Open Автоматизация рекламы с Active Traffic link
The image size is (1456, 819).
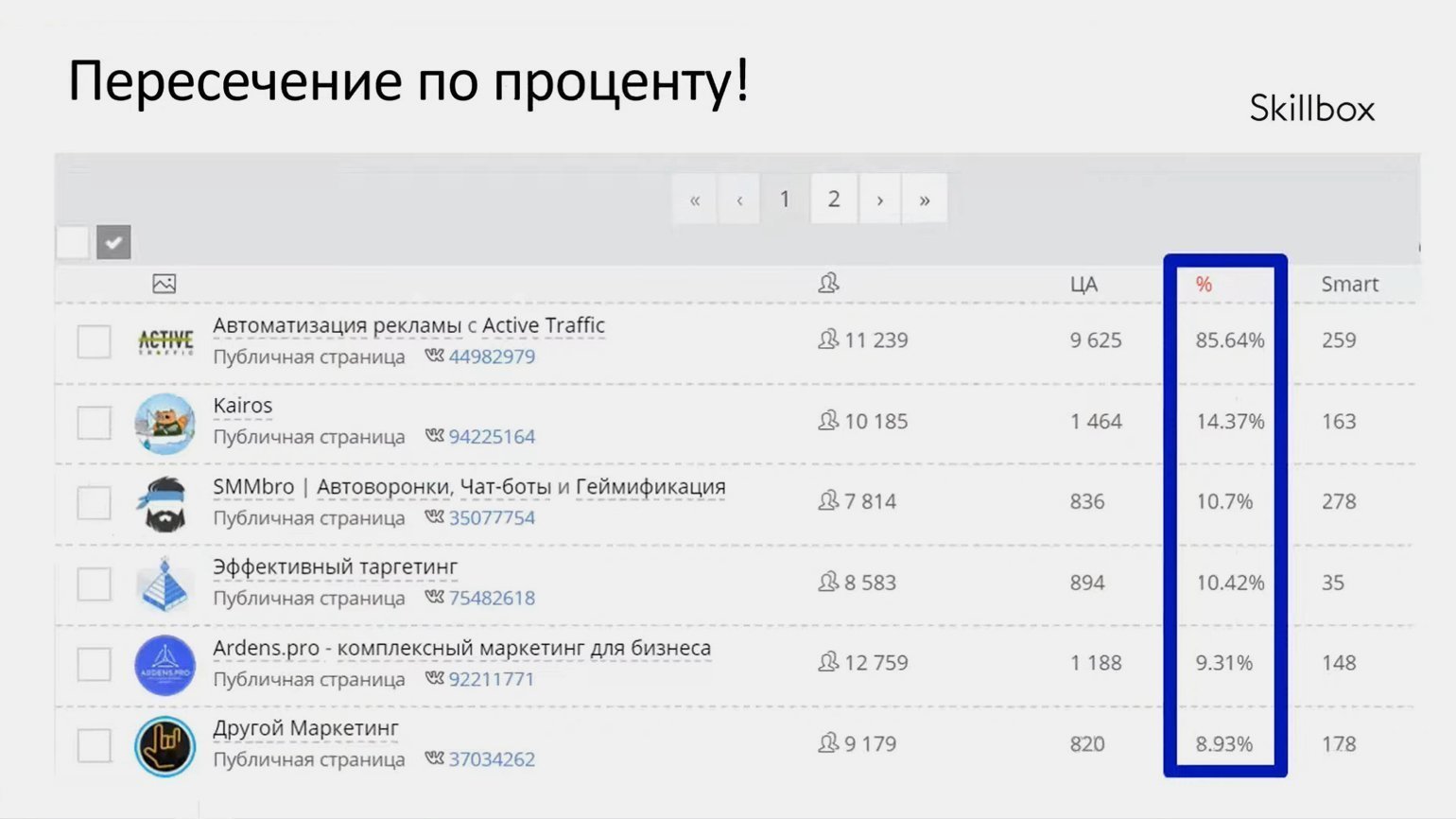(x=408, y=325)
